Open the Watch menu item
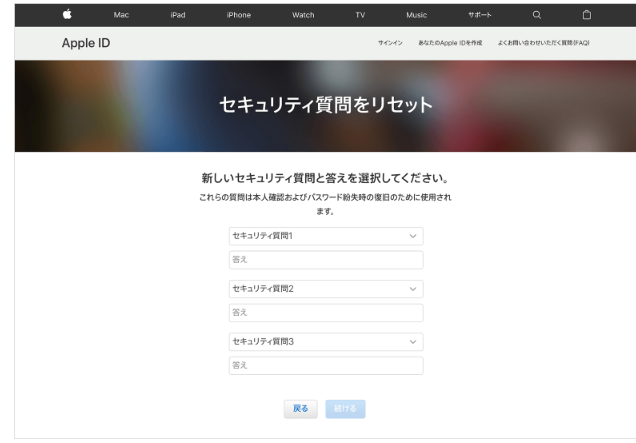636x443 pixels. pyautogui.click(x=303, y=15)
